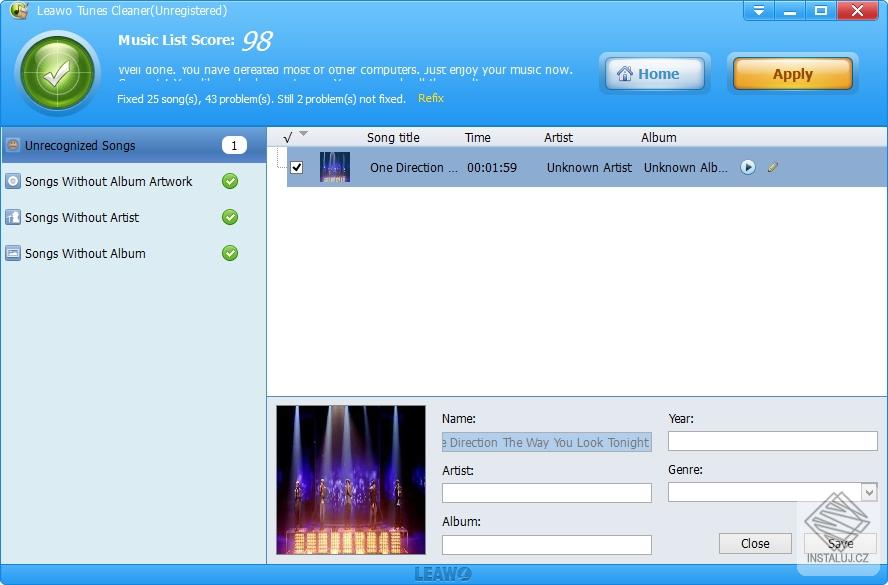Image resolution: width=888 pixels, height=585 pixels.
Task: Click the Refix link
Action: click(430, 99)
